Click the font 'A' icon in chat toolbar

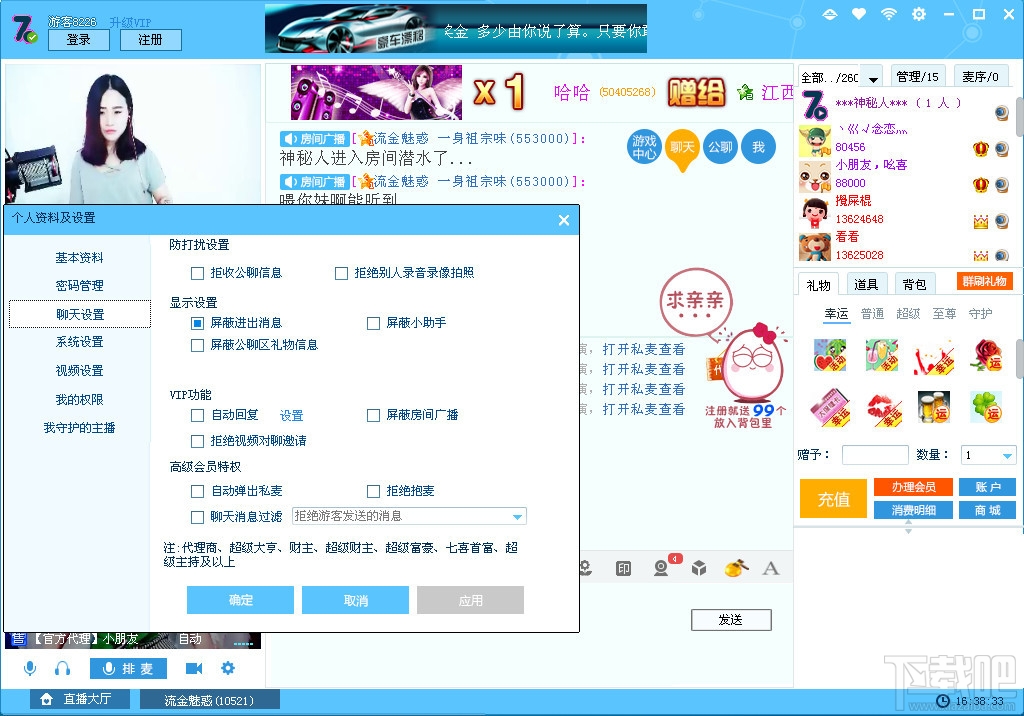coord(770,566)
